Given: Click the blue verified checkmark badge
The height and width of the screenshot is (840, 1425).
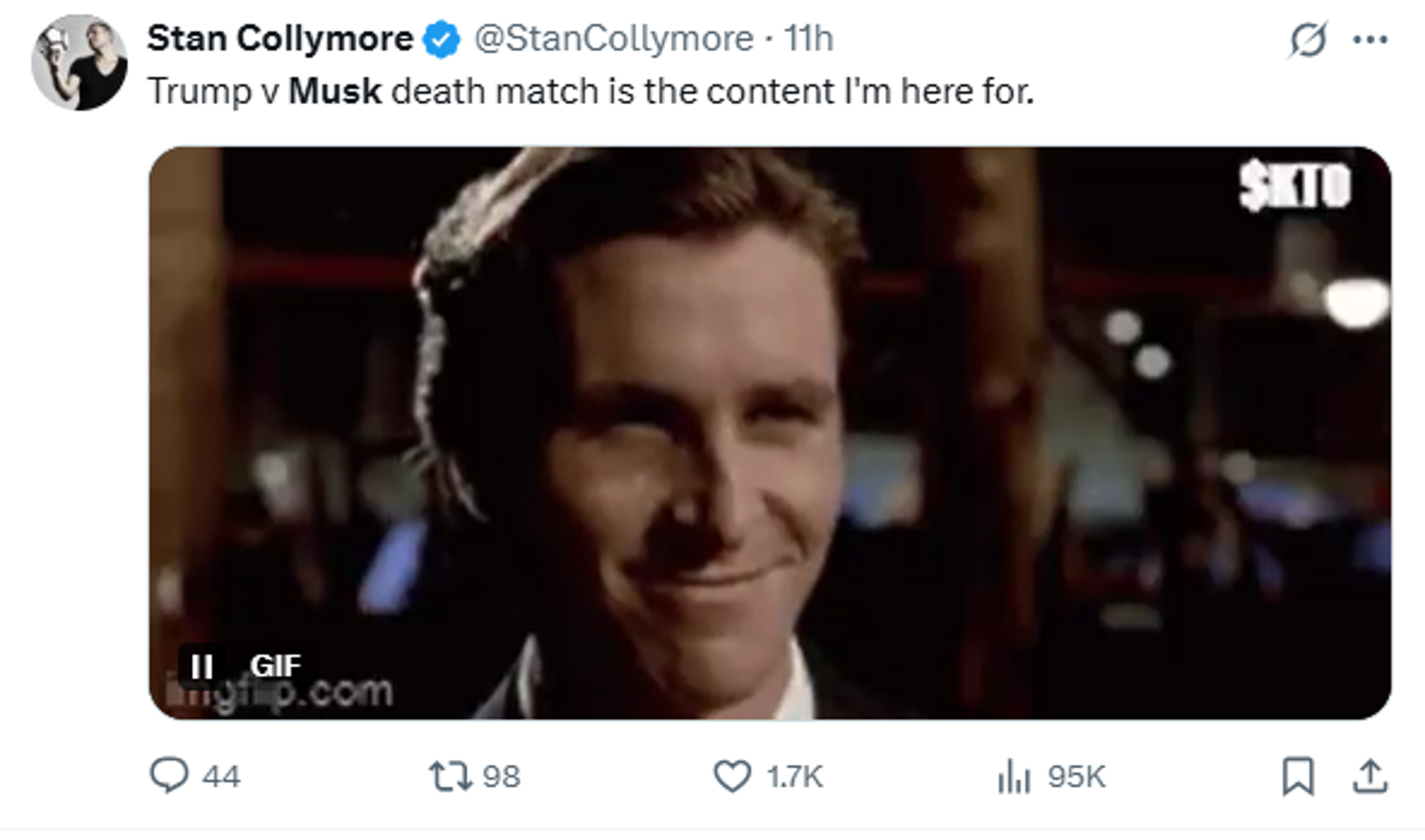Looking at the screenshot, I should 442,39.
